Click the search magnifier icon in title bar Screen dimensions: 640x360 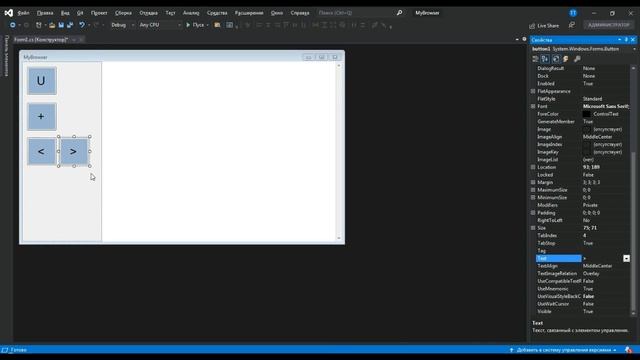pos(399,13)
